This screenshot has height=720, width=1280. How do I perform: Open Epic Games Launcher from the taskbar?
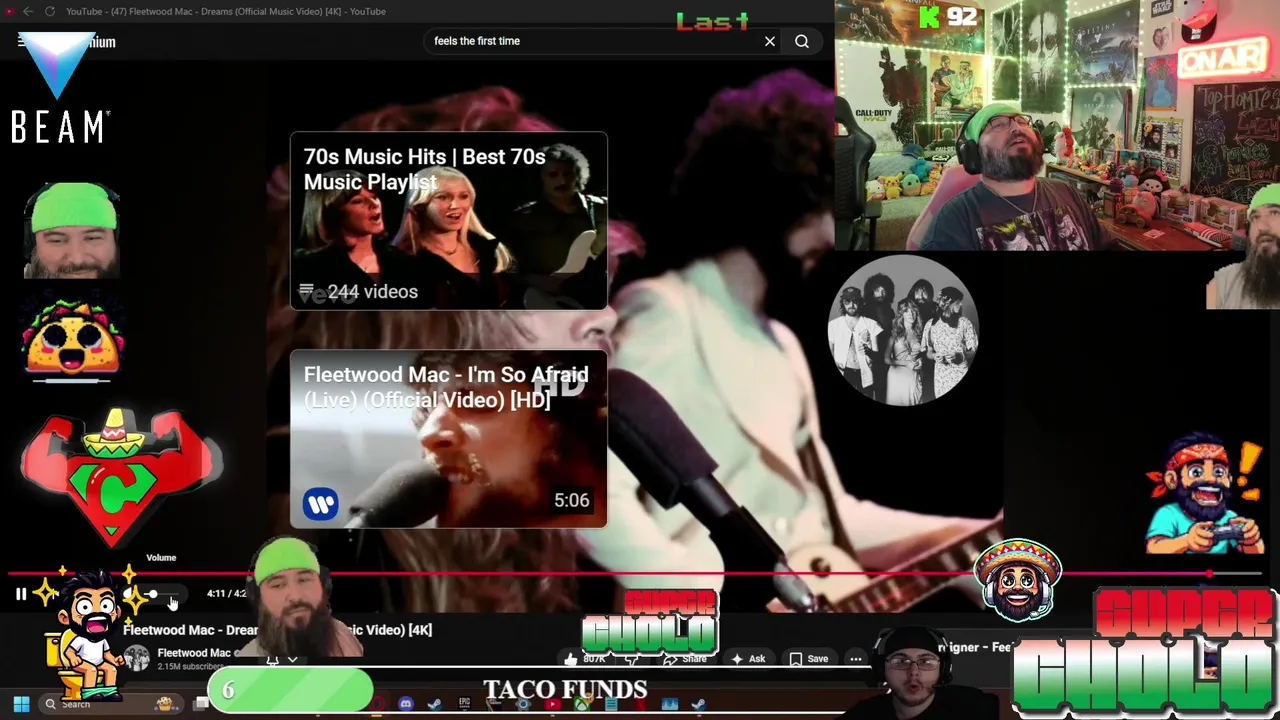(x=464, y=704)
